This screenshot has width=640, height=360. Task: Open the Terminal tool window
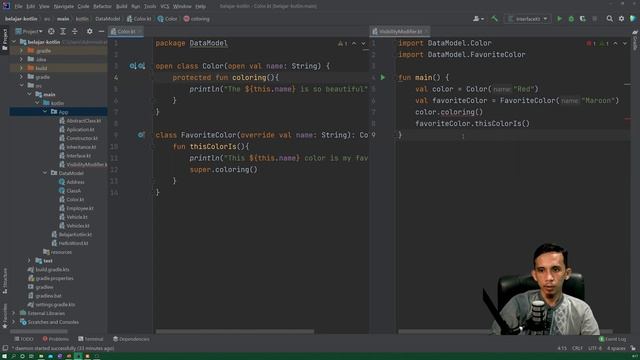[91, 339]
